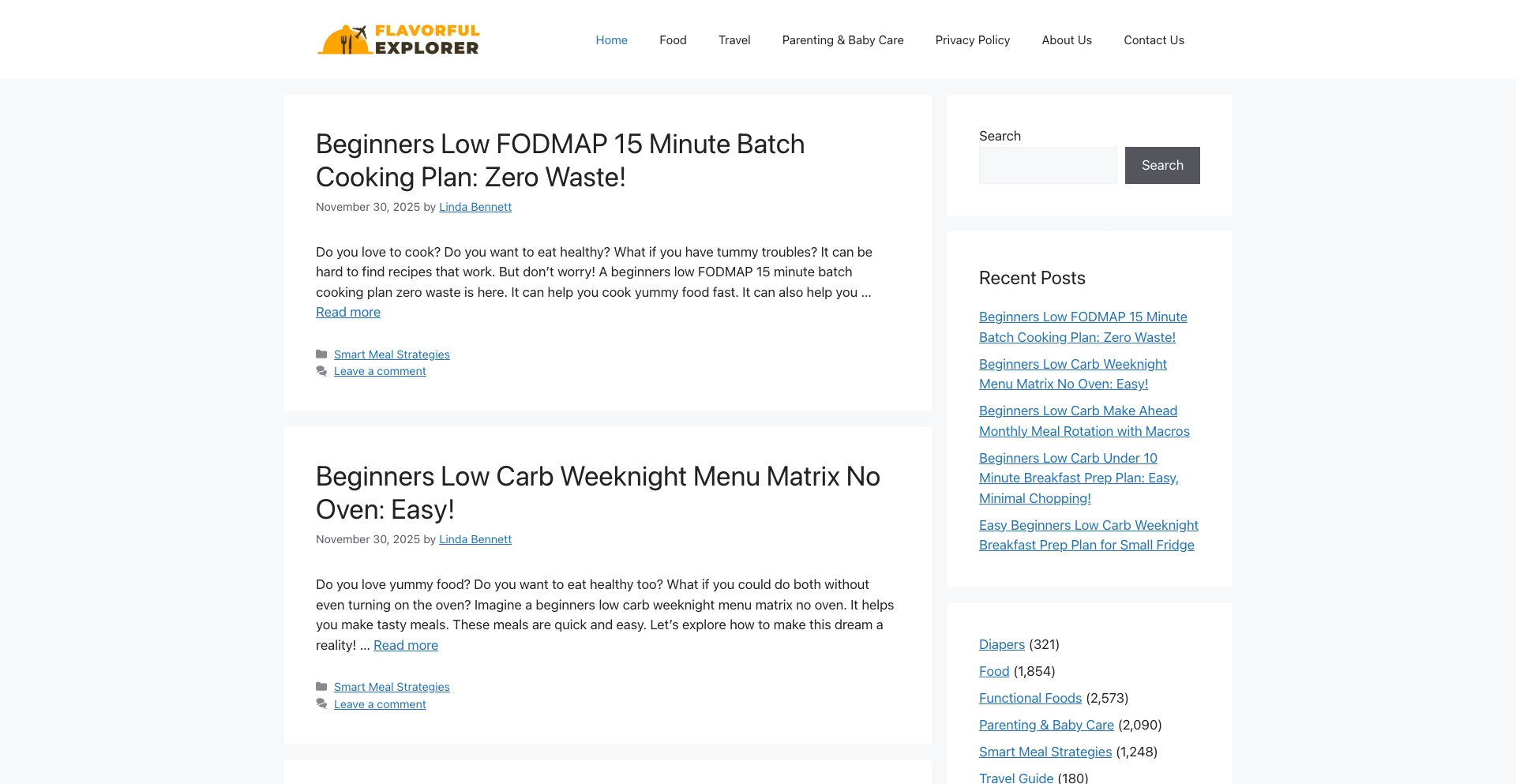Click the comment bubble icon under first post
Screen dimensions: 1516x784
[x=322, y=371]
